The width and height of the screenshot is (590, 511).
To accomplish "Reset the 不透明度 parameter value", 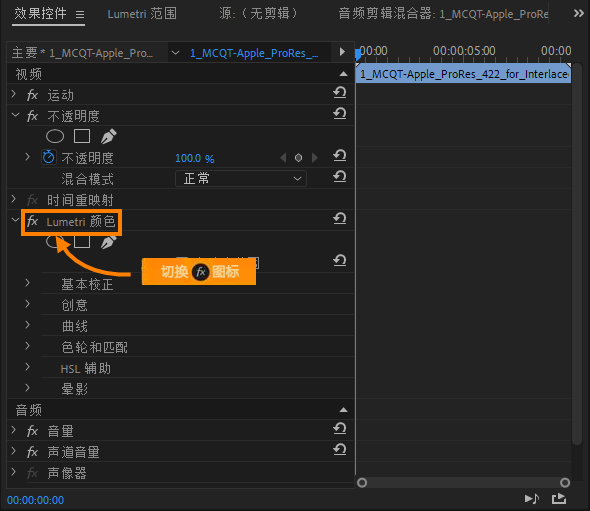I will click(340, 156).
